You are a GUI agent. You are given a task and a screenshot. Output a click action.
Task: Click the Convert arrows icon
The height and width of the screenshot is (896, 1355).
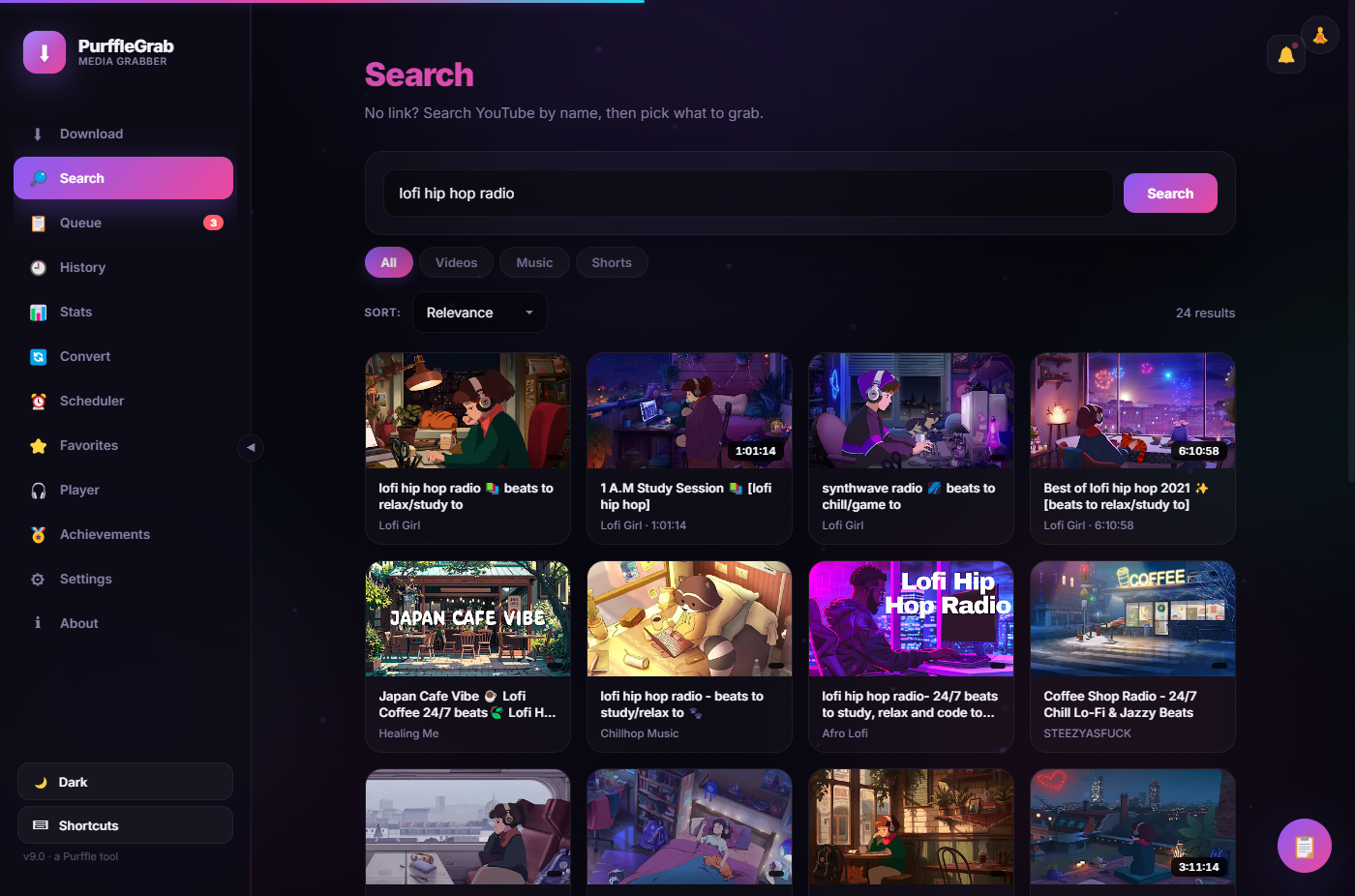click(38, 357)
